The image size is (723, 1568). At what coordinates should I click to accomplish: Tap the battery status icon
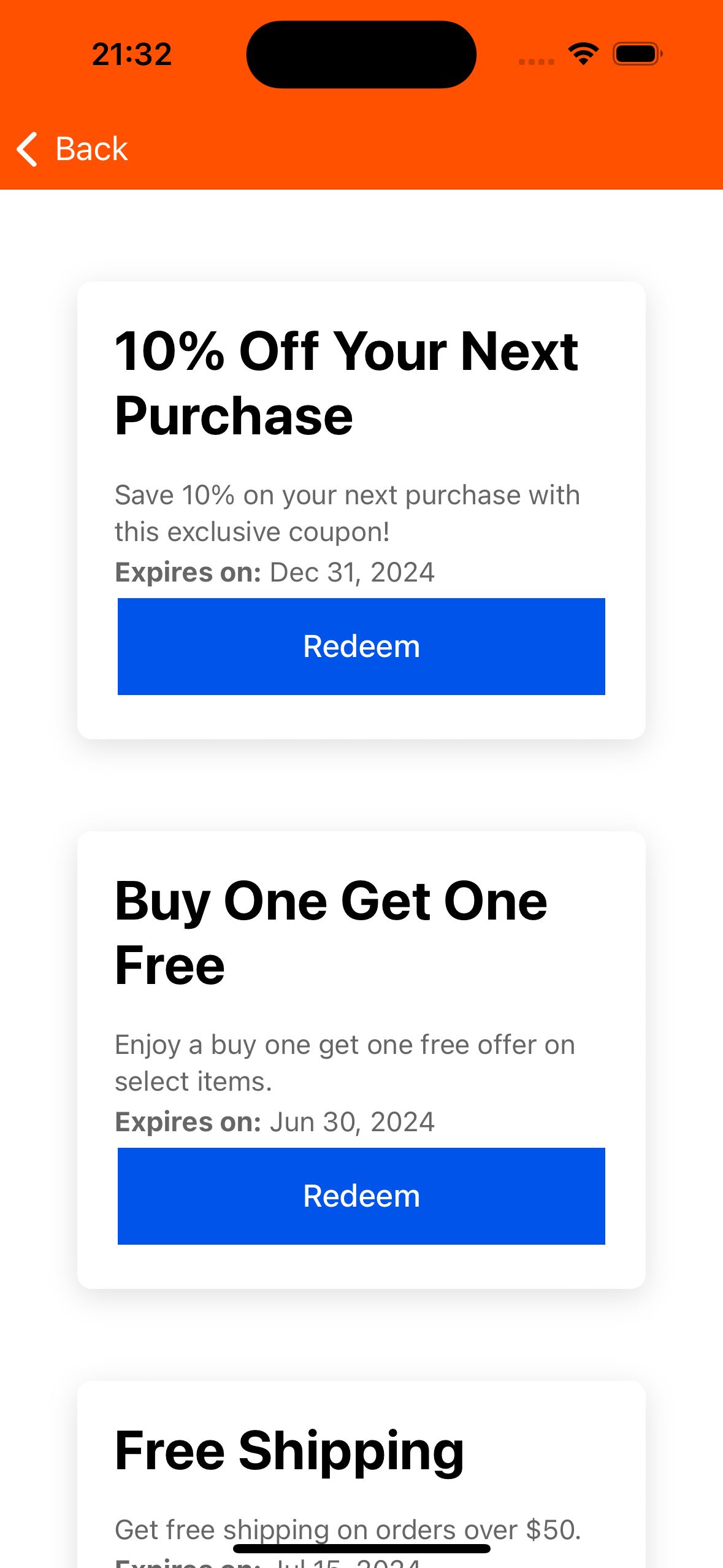click(x=637, y=54)
